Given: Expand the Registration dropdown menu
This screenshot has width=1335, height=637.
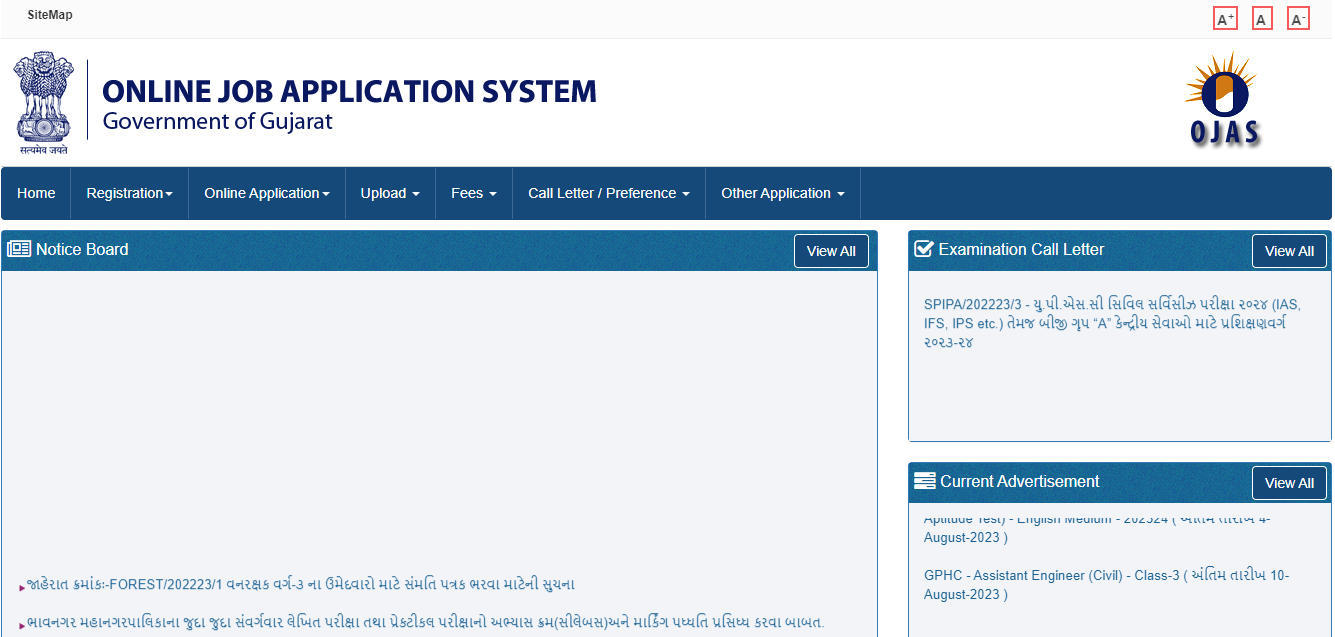Looking at the screenshot, I should click(129, 193).
